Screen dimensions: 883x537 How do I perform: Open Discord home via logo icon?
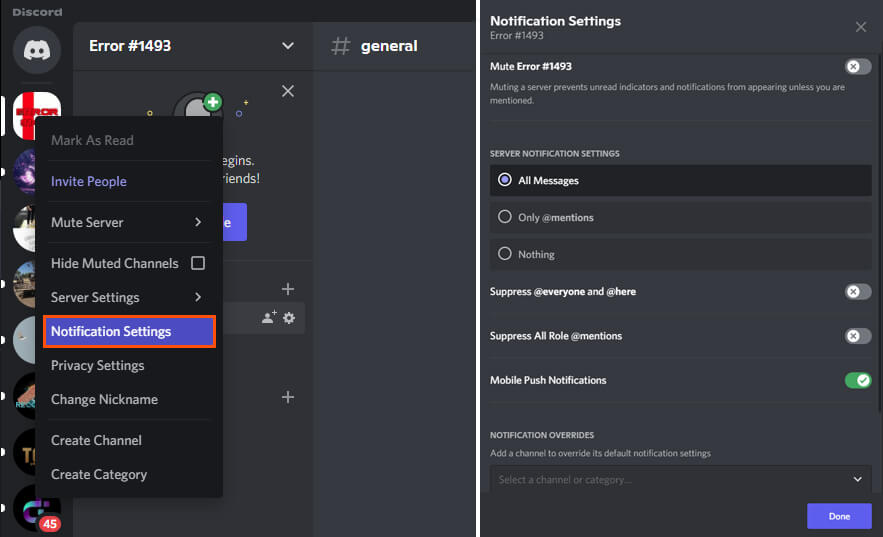pyautogui.click(x=37, y=50)
